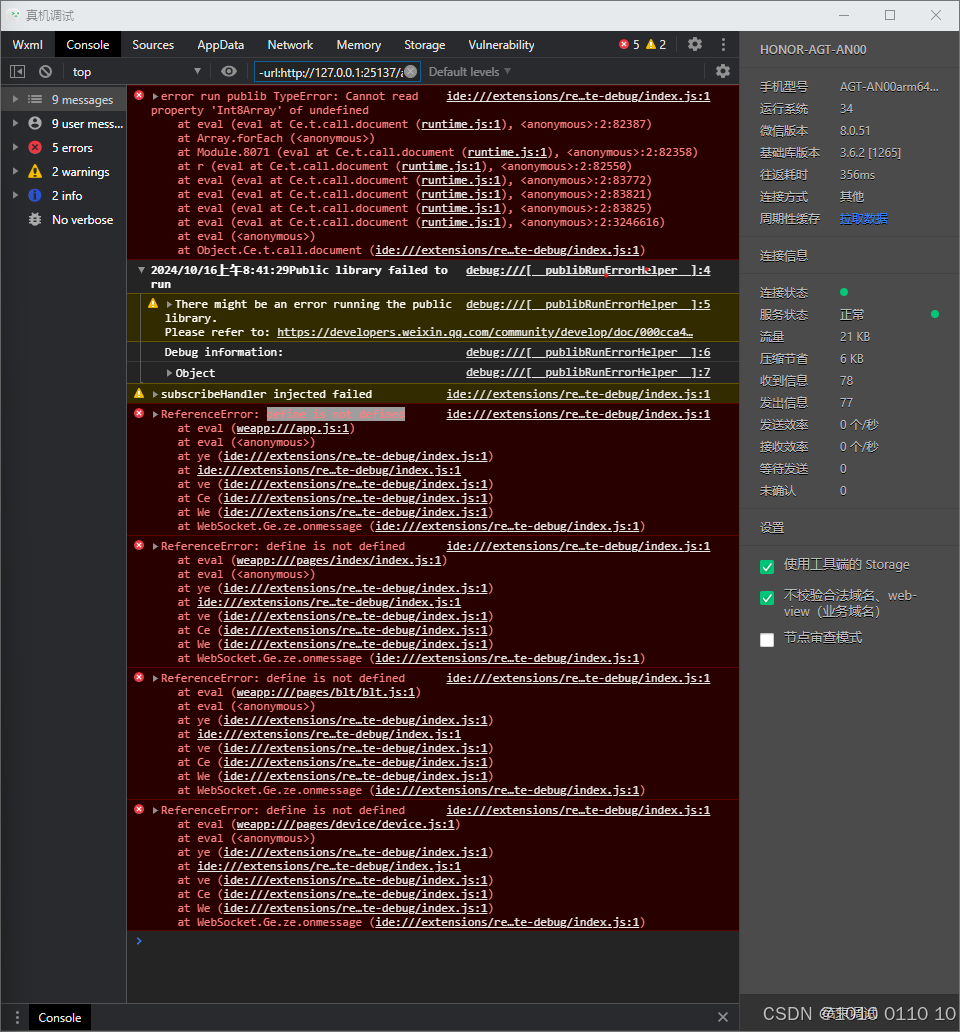Click the 356ms round-trip time value
Image resolution: width=960 pixels, height=1032 pixels.
point(857,174)
